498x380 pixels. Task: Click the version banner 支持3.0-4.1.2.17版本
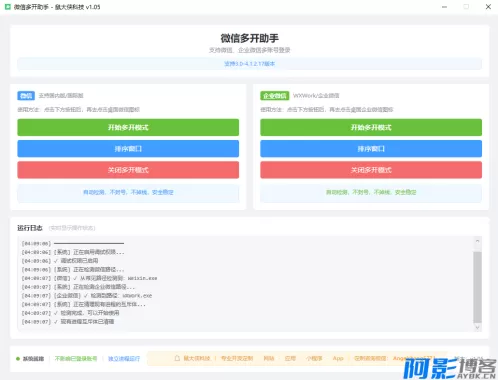249,64
